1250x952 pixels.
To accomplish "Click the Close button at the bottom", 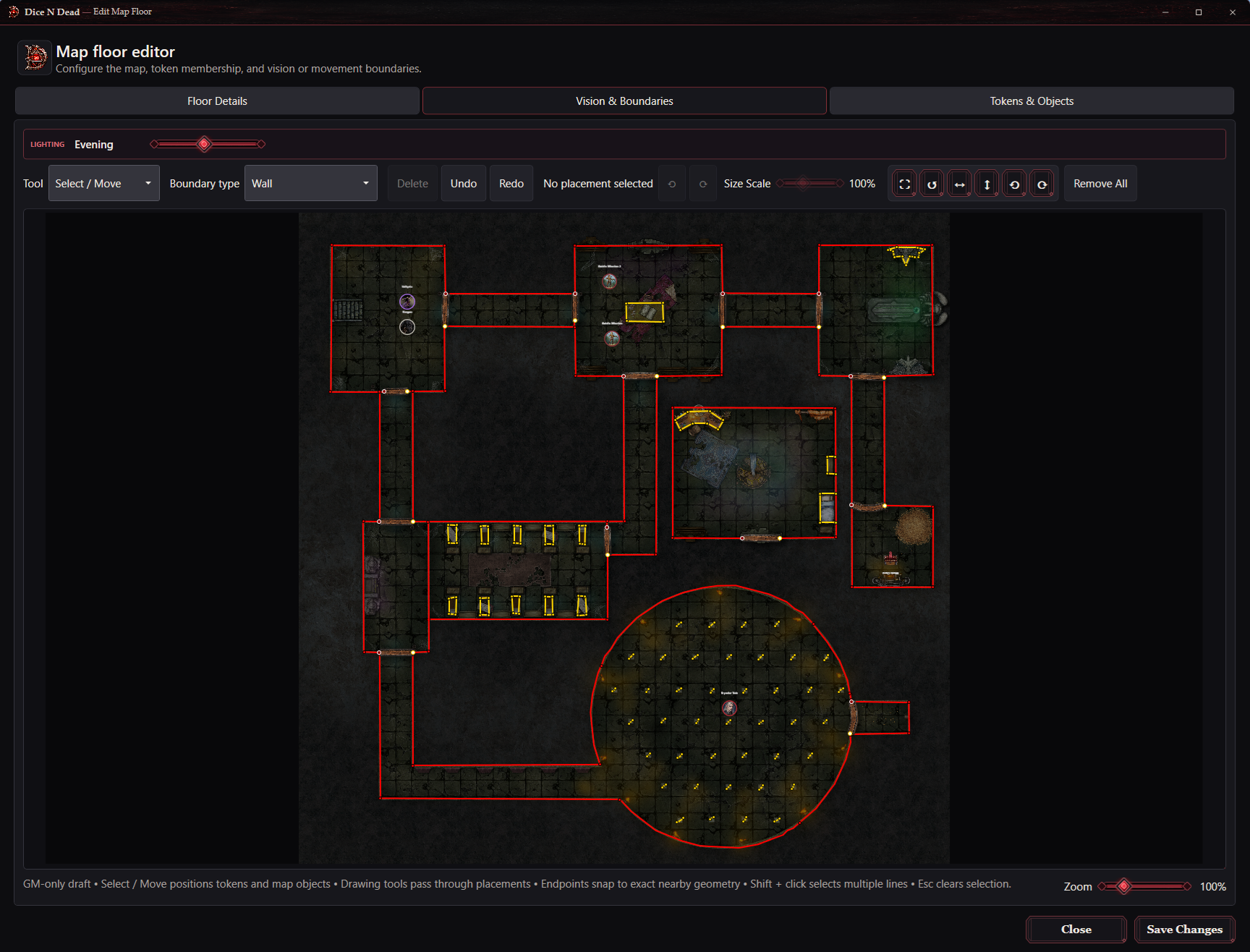I will (1076, 930).
